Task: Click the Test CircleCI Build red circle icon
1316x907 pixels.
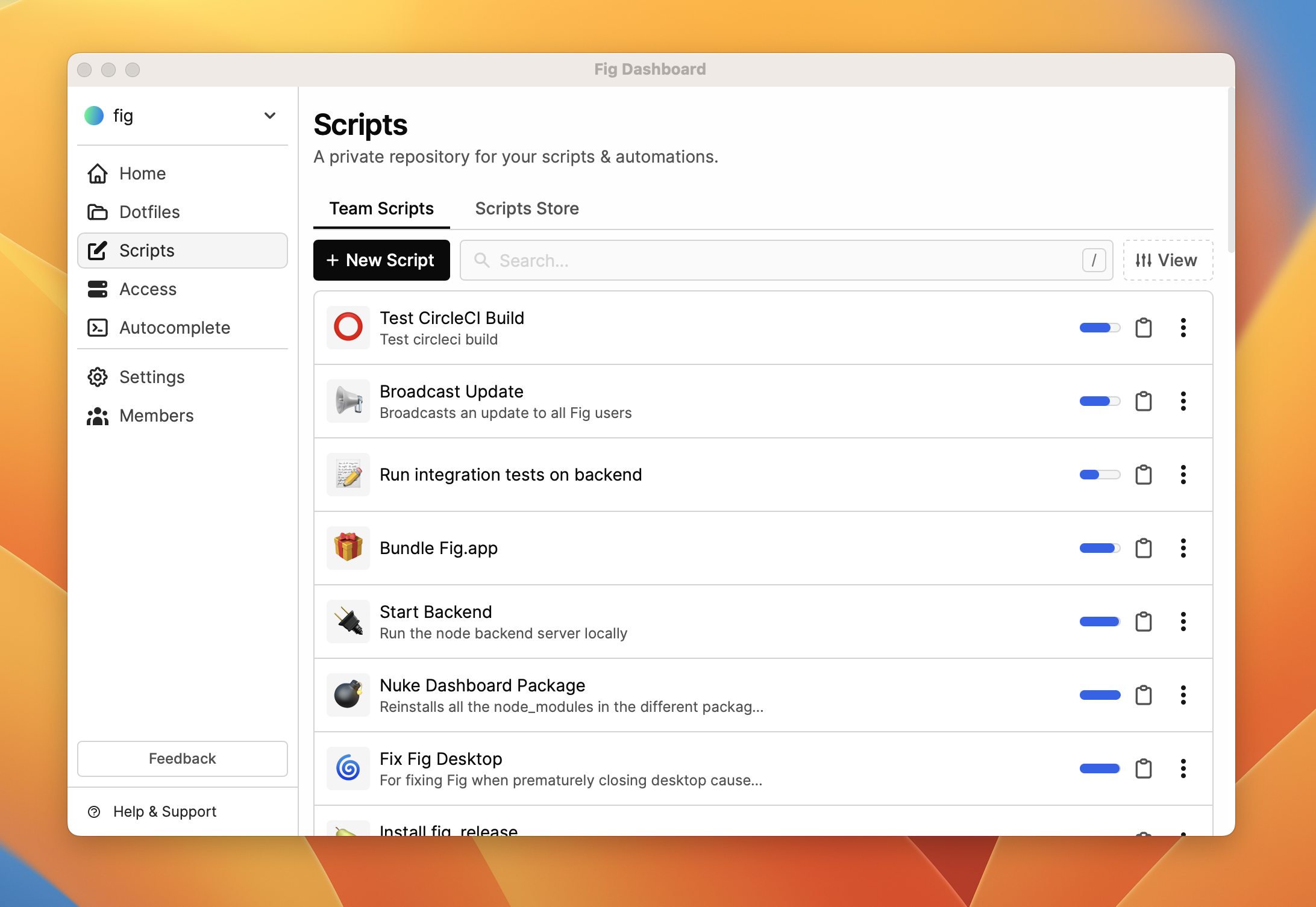Action: 348,328
